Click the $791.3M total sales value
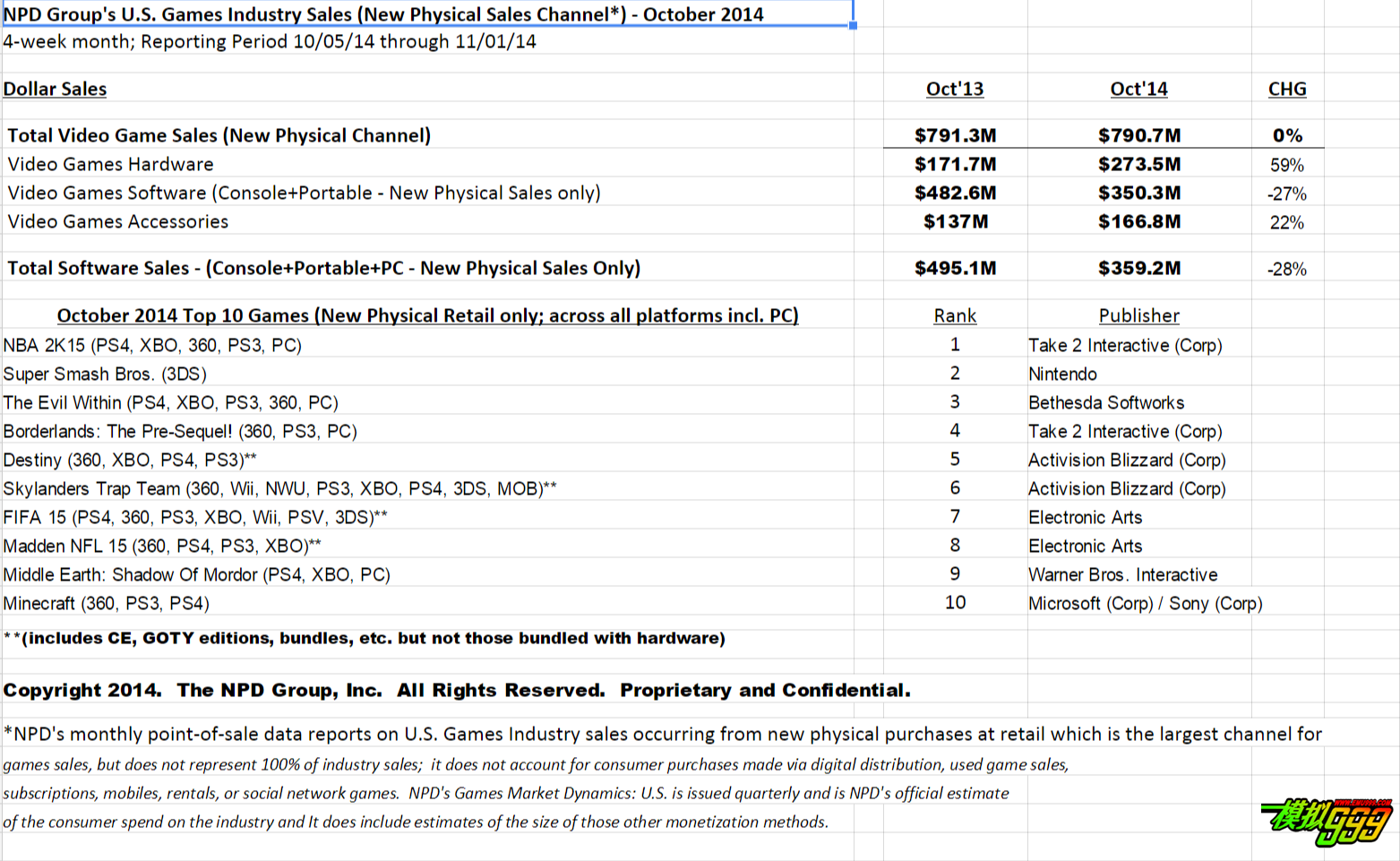This screenshot has height=861, width=1400. point(955,135)
